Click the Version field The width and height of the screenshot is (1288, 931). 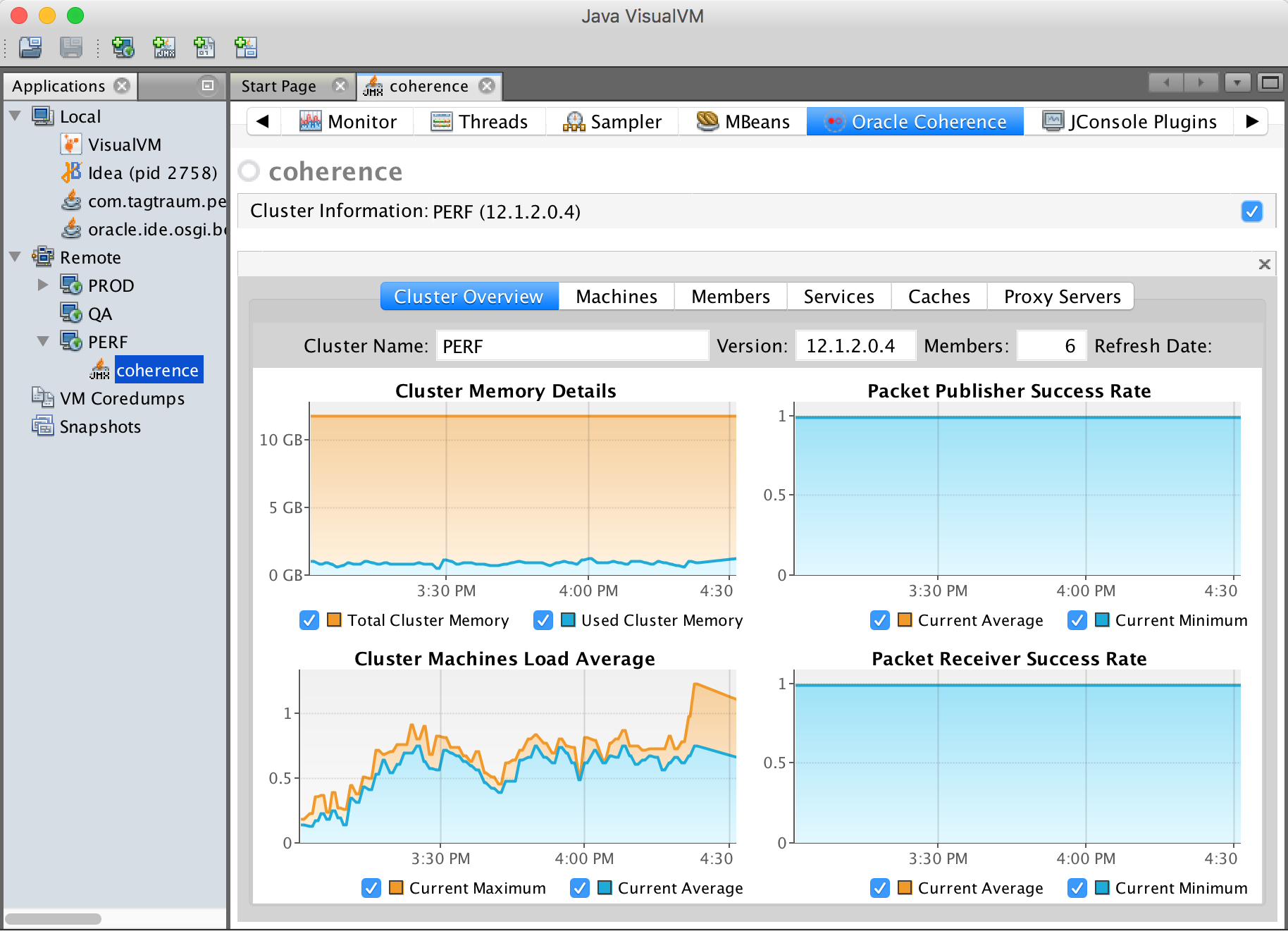[856, 346]
